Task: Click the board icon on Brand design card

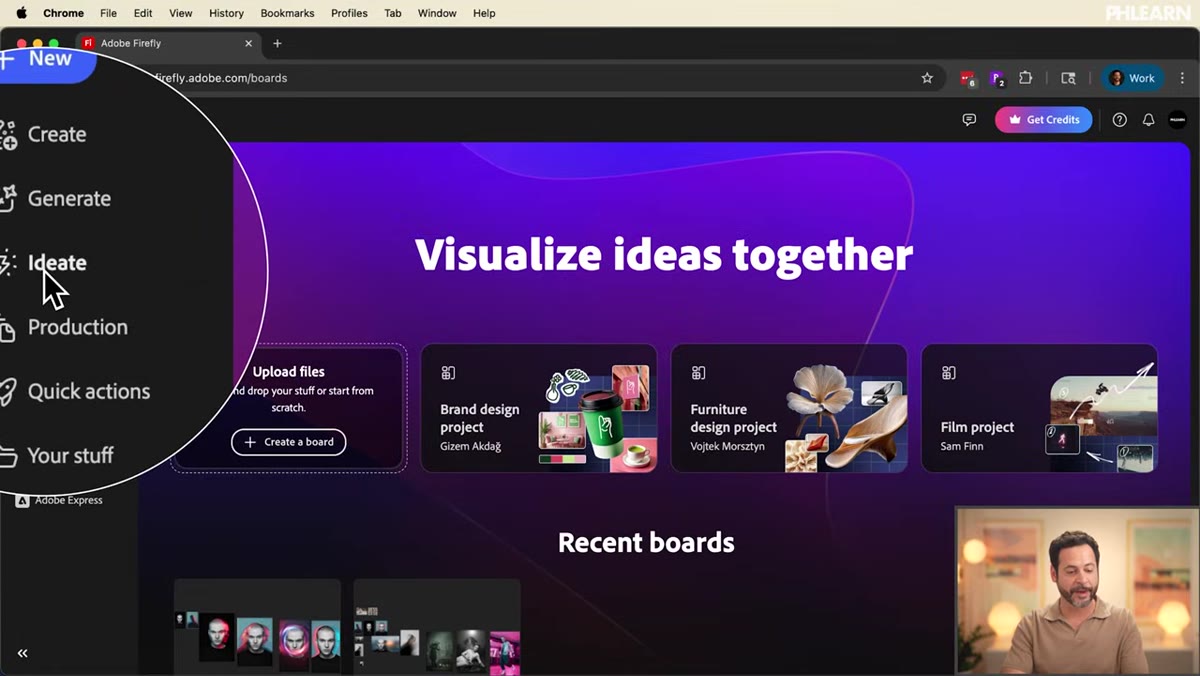Action: tap(448, 373)
